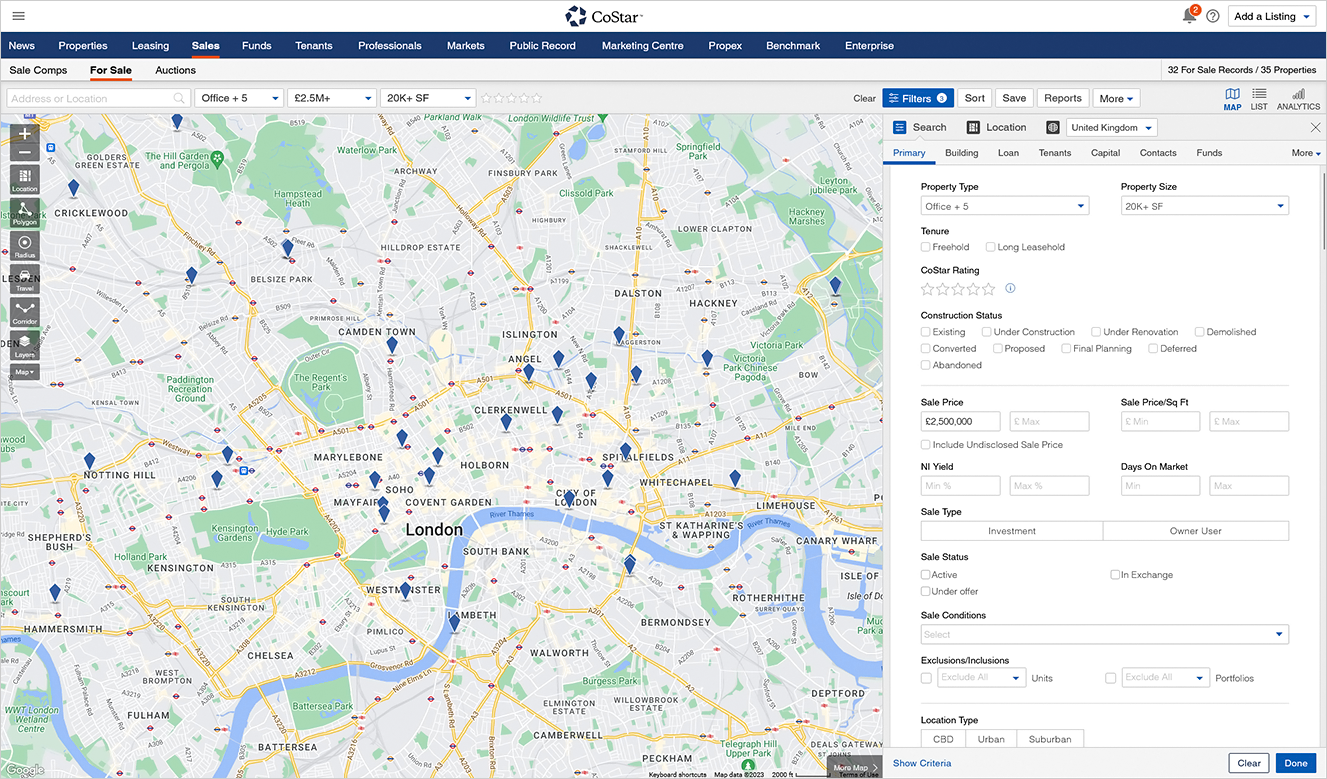Click the blue Filters button
Screen dimensions: 1327x779
point(918,98)
